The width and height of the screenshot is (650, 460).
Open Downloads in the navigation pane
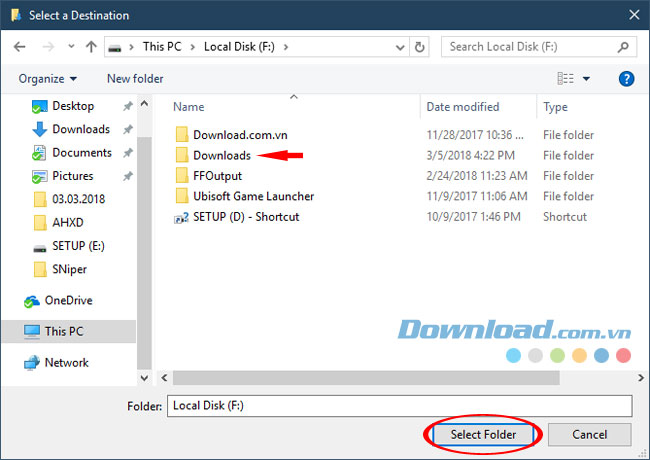tap(81, 129)
